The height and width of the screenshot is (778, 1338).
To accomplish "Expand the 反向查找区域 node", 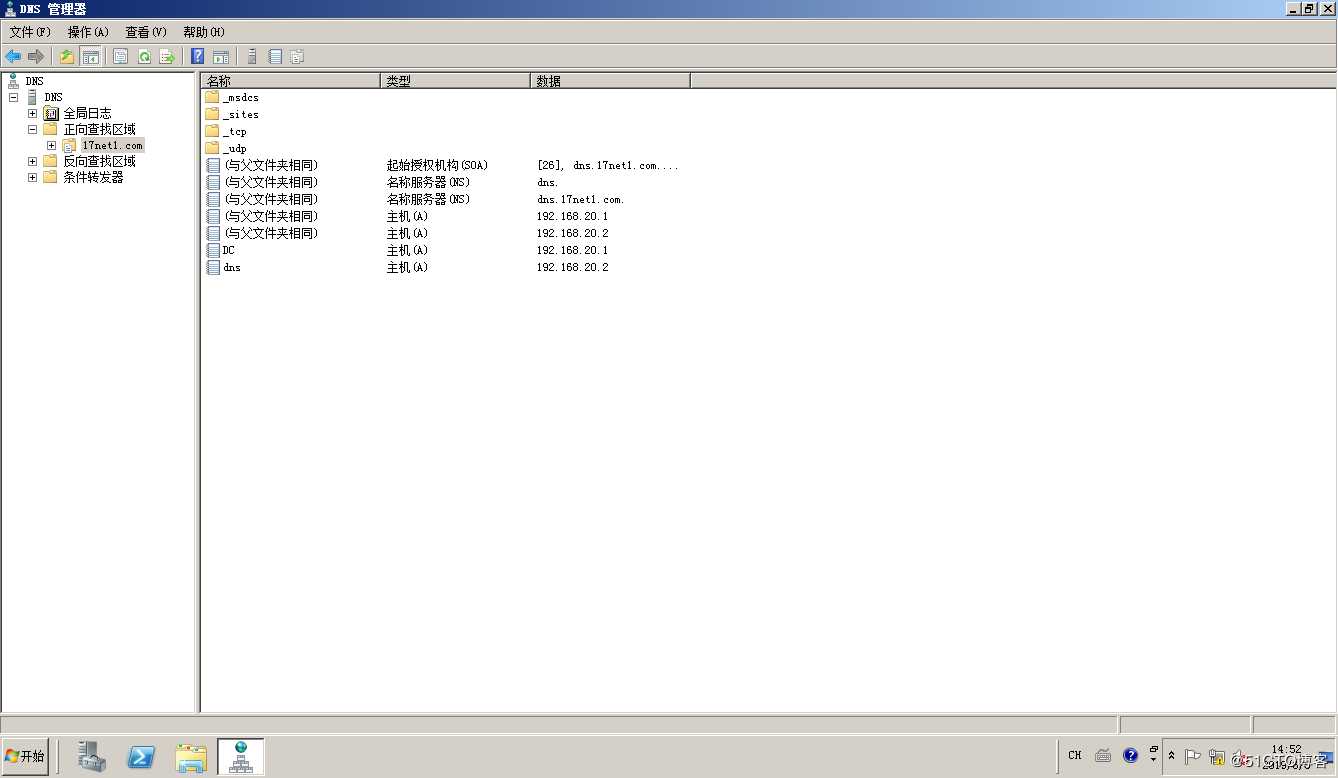I will pyautogui.click(x=32, y=161).
